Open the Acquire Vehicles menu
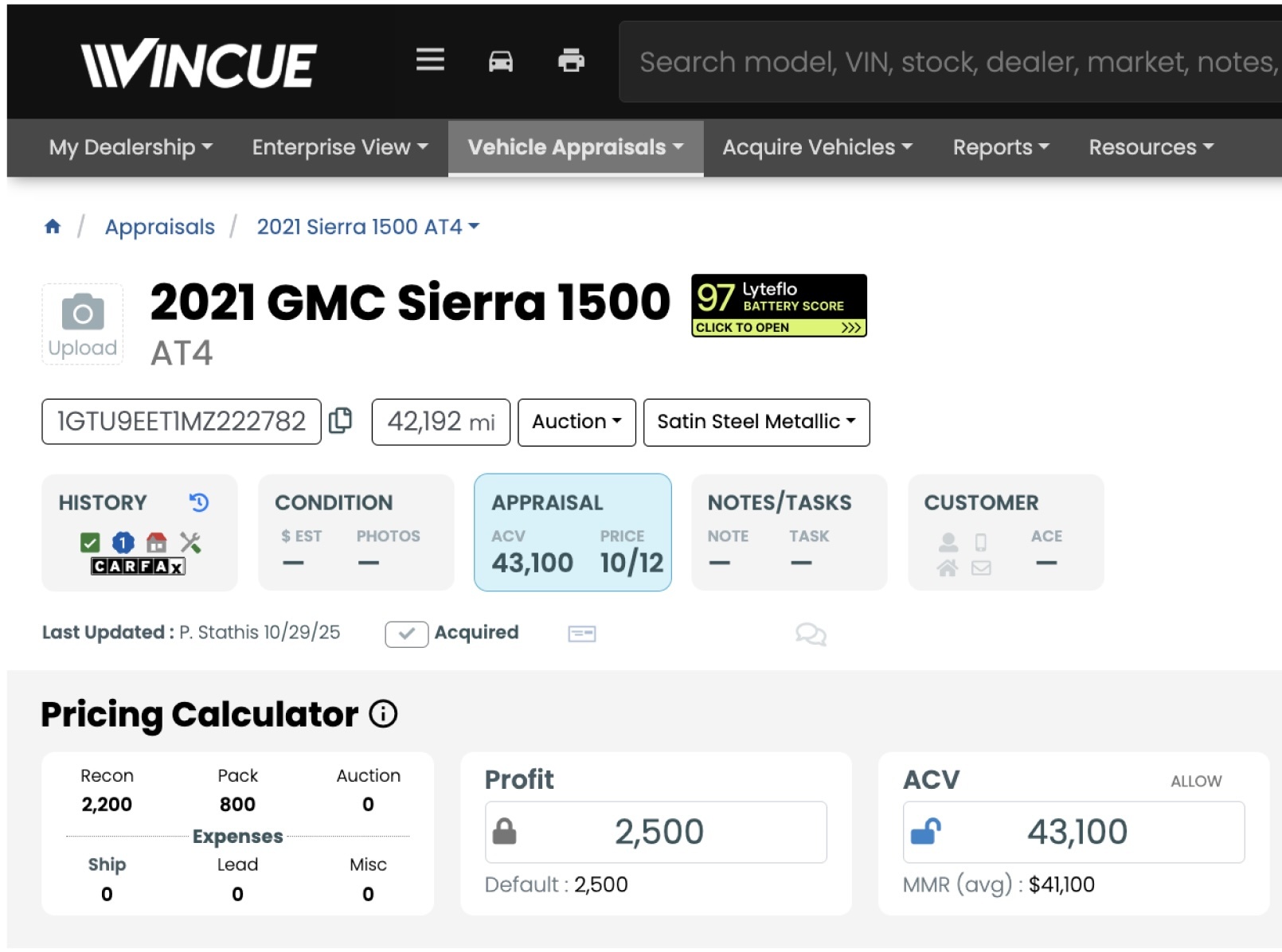The width and height of the screenshot is (1282, 952). coord(817,147)
